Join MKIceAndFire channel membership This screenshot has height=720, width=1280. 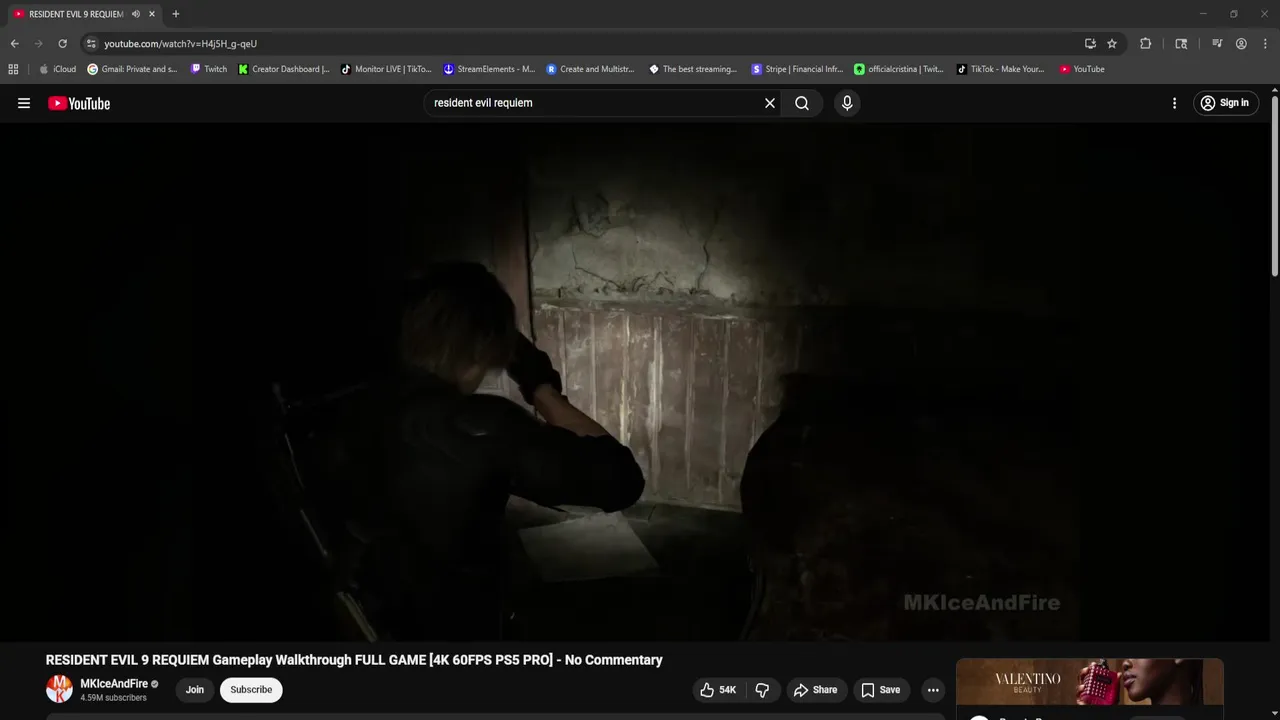(195, 690)
